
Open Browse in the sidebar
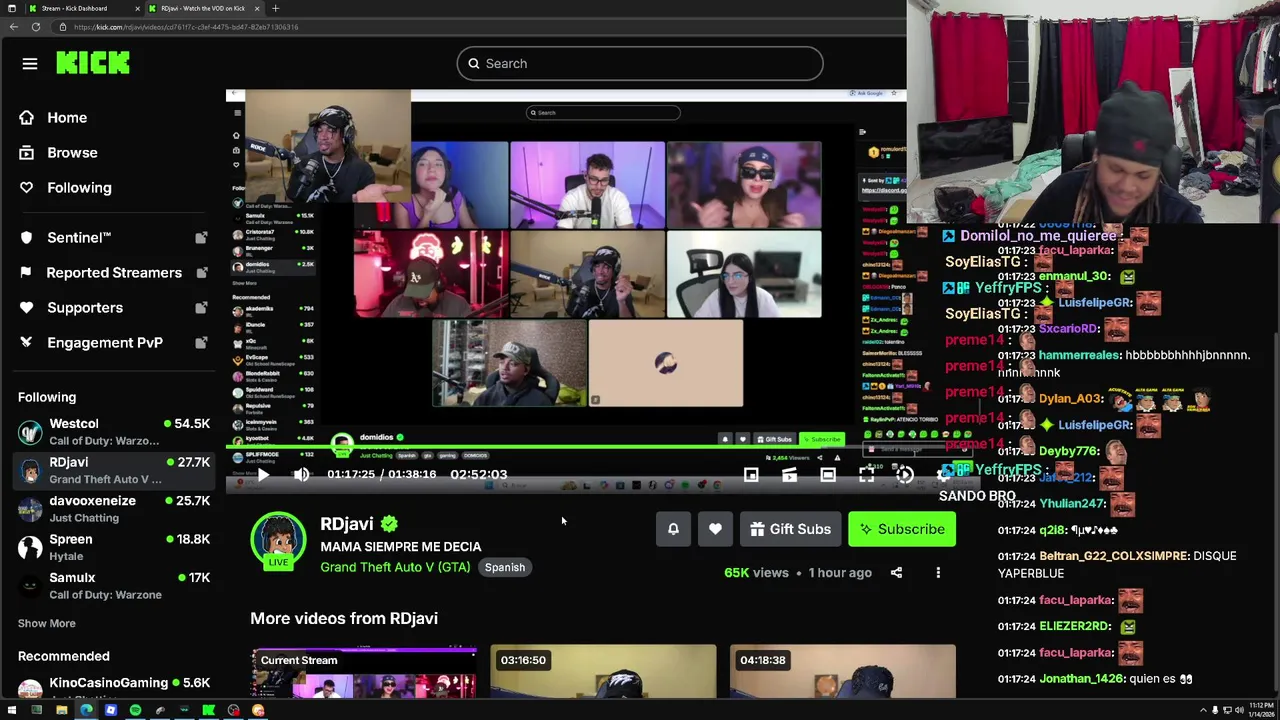pyautogui.click(x=72, y=153)
